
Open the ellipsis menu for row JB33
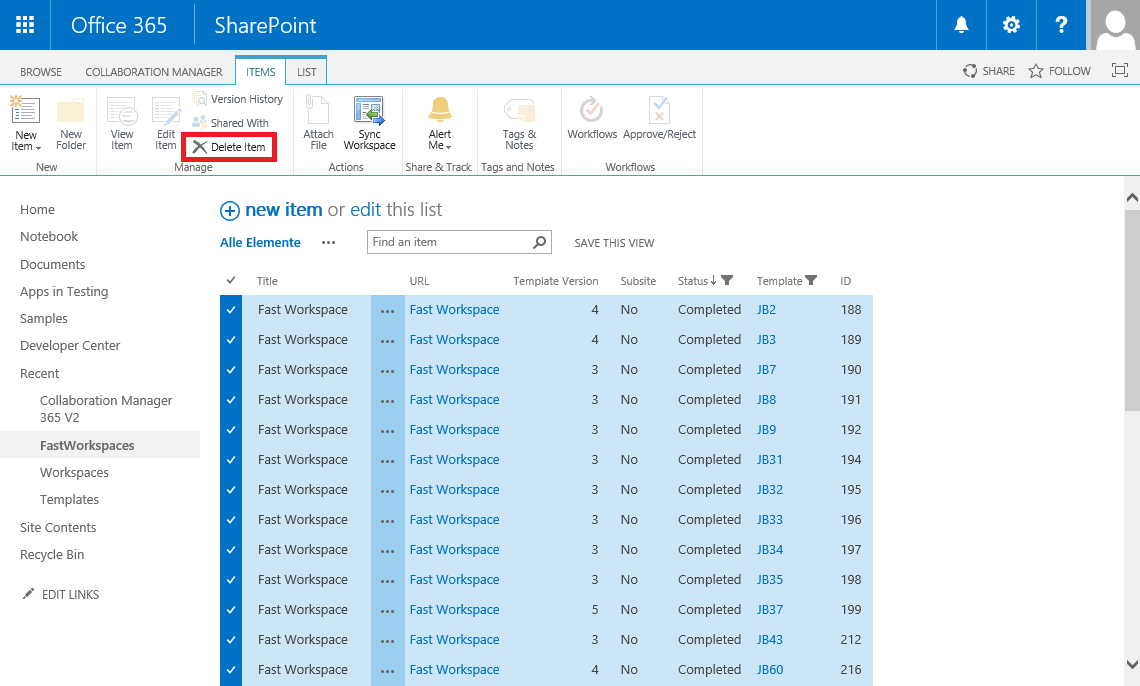(388, 520)
